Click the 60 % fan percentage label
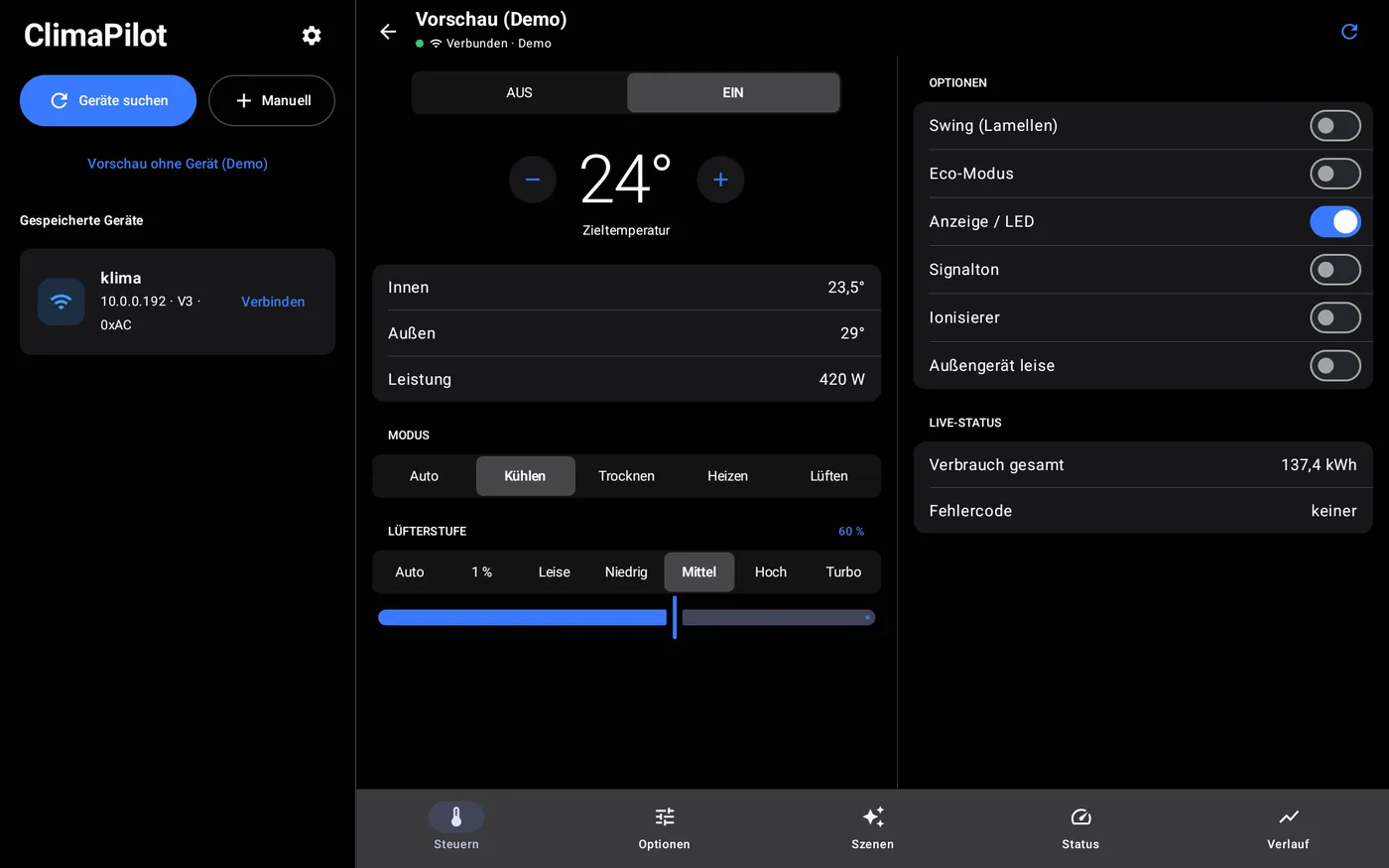Screen dimensions: 1389x868 click(x=851, y=532)
